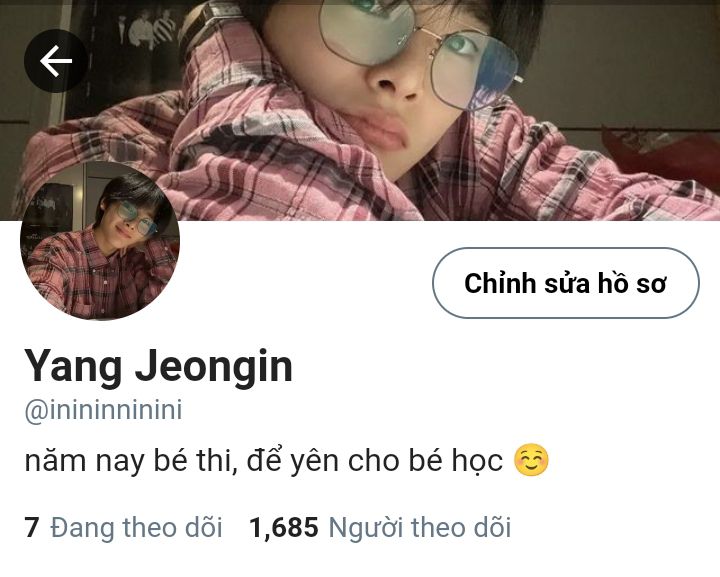Tap the words hồ sơ in the edit button
This screenshot has height=577, width=720.
(x=631, y=283)
